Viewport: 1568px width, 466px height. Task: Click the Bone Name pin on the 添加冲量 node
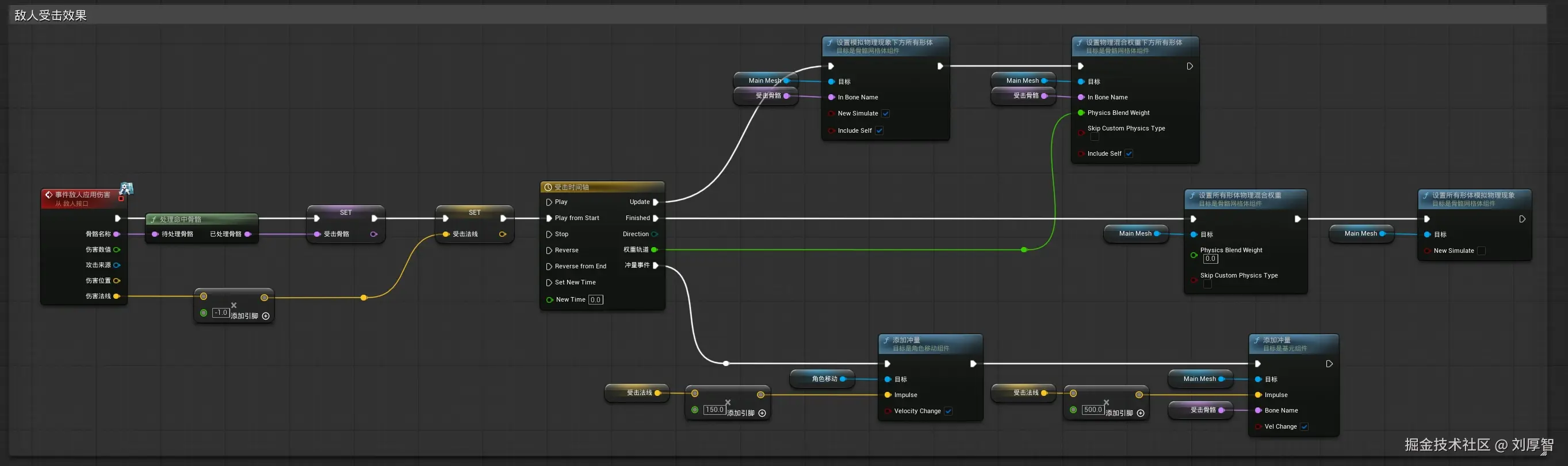point(1258,411)
